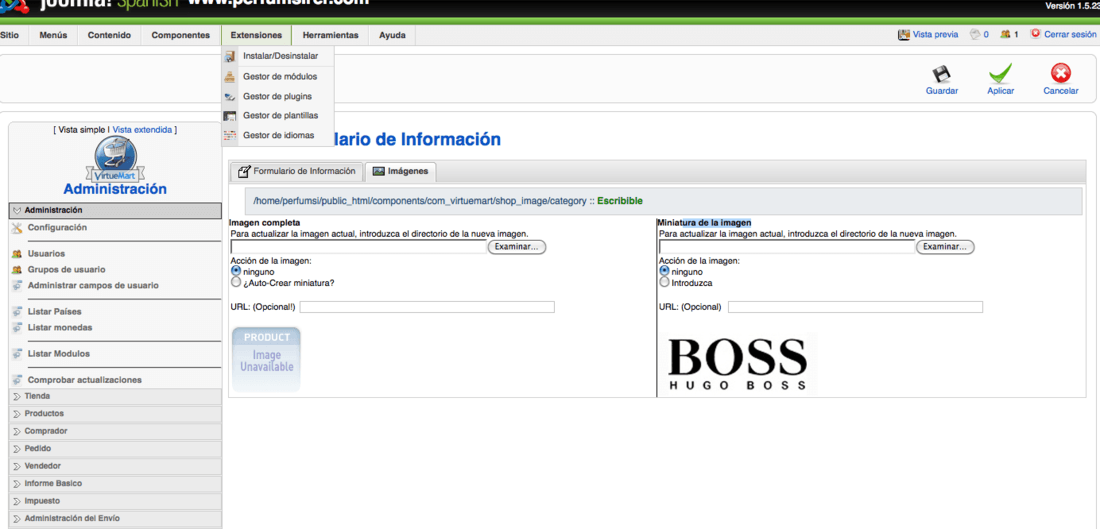Click the thumbnail URL (Opcional) field
Image resolution: width=1100 pixels, height=529 pixels.
click(855, 307)
